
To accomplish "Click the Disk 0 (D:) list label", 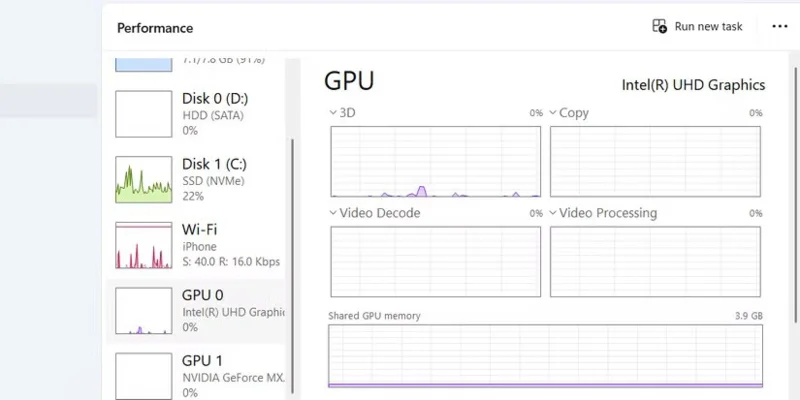I will (215, 98).
